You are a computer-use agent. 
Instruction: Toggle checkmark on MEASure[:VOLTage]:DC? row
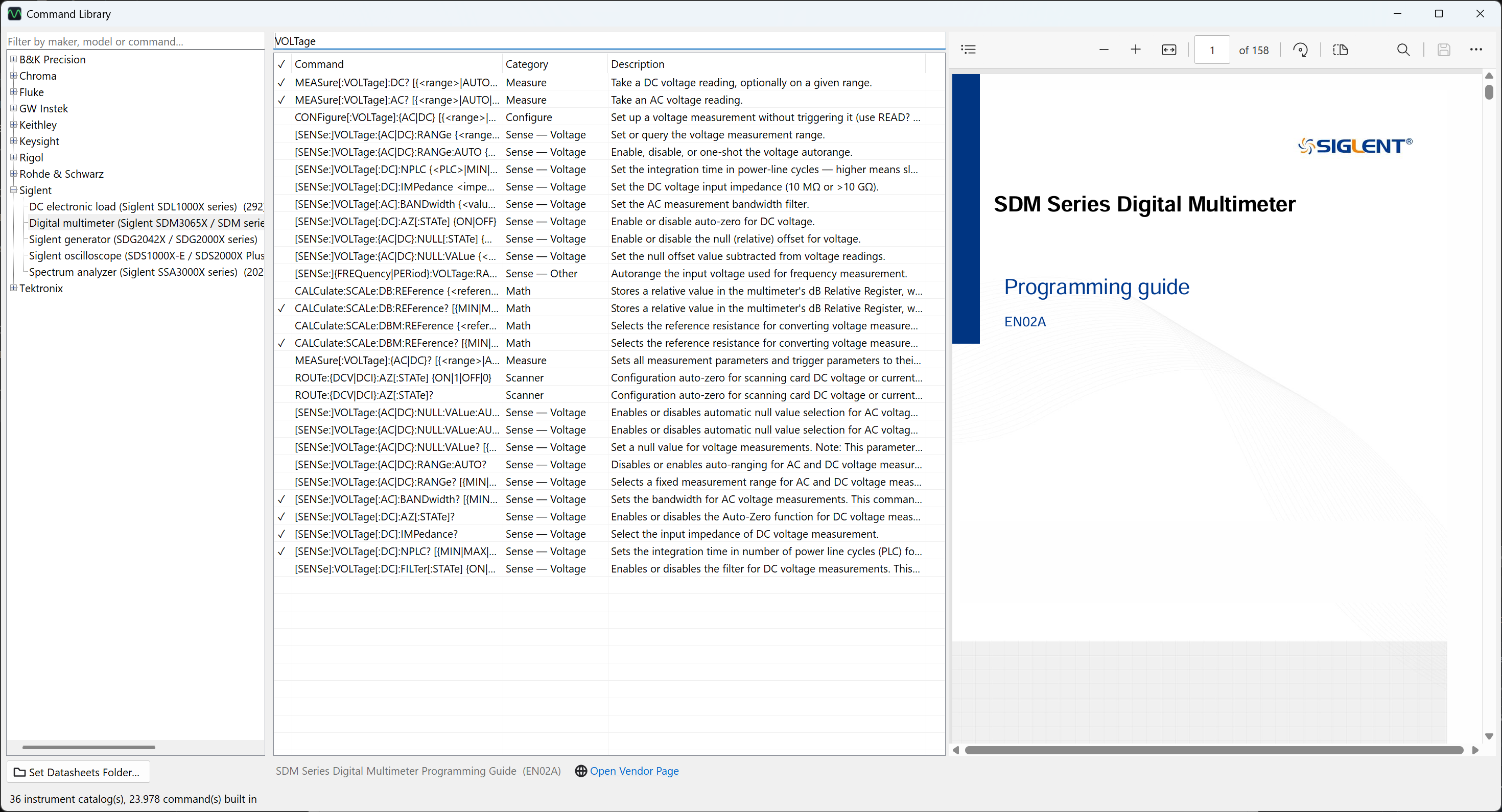tap(281, 83)
